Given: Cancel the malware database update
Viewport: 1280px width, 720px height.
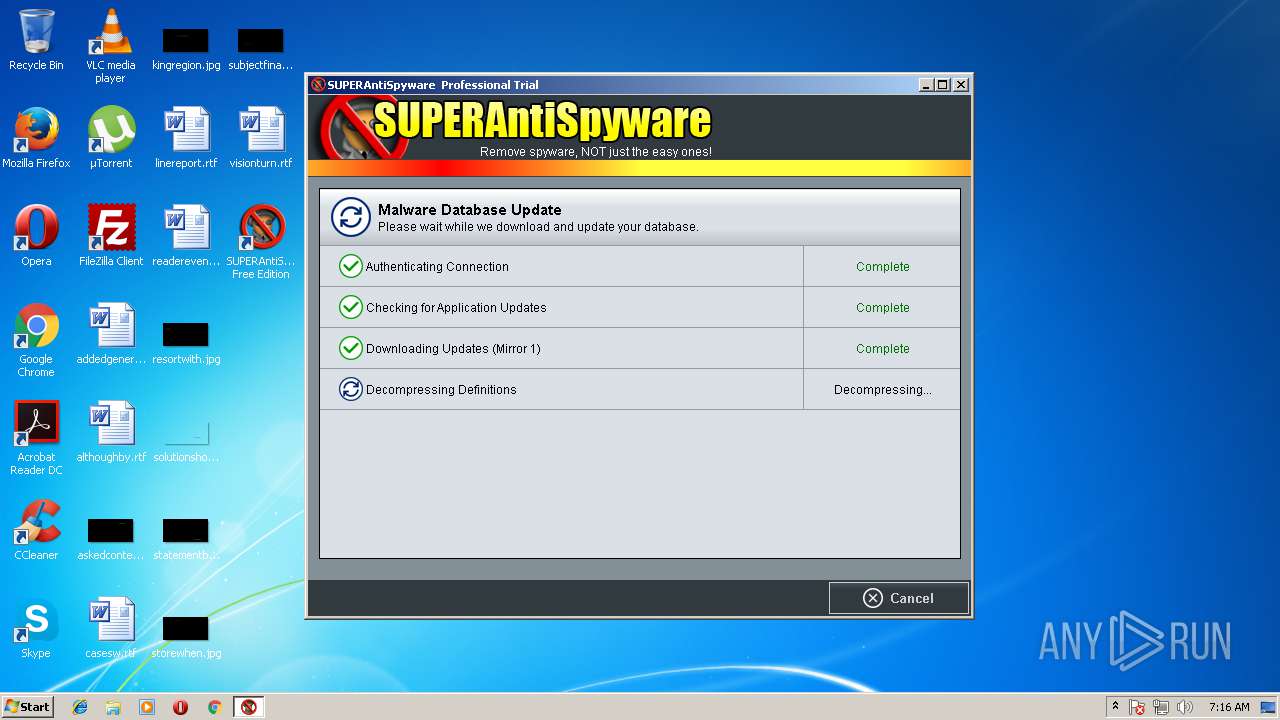Looking at the screenshot, I should (x=898, y=598).
